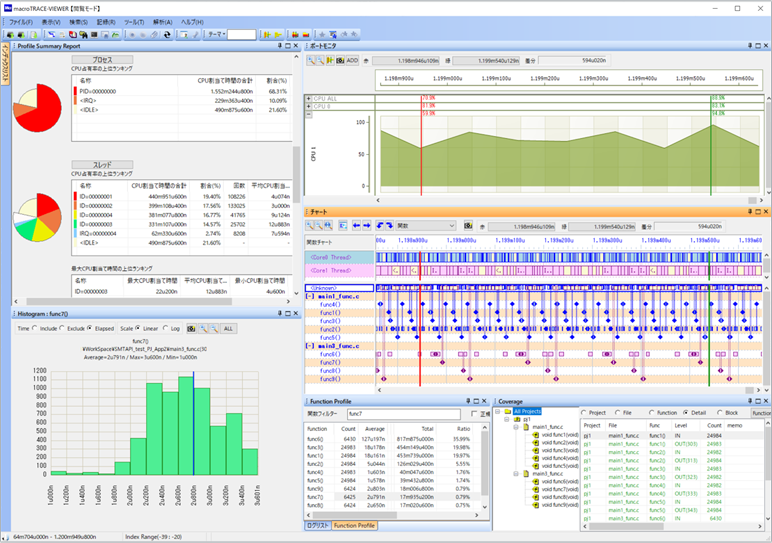Click the refresh arrows icon in main toolbar
Image resolution: width=772 pixels, height=543 pixels.
click(x=165, y=34)
